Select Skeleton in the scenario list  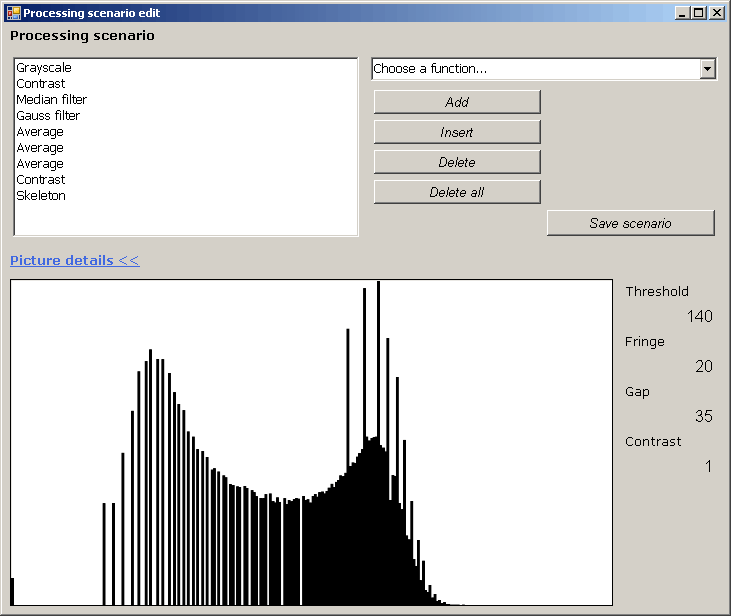(x=41, y=195)
